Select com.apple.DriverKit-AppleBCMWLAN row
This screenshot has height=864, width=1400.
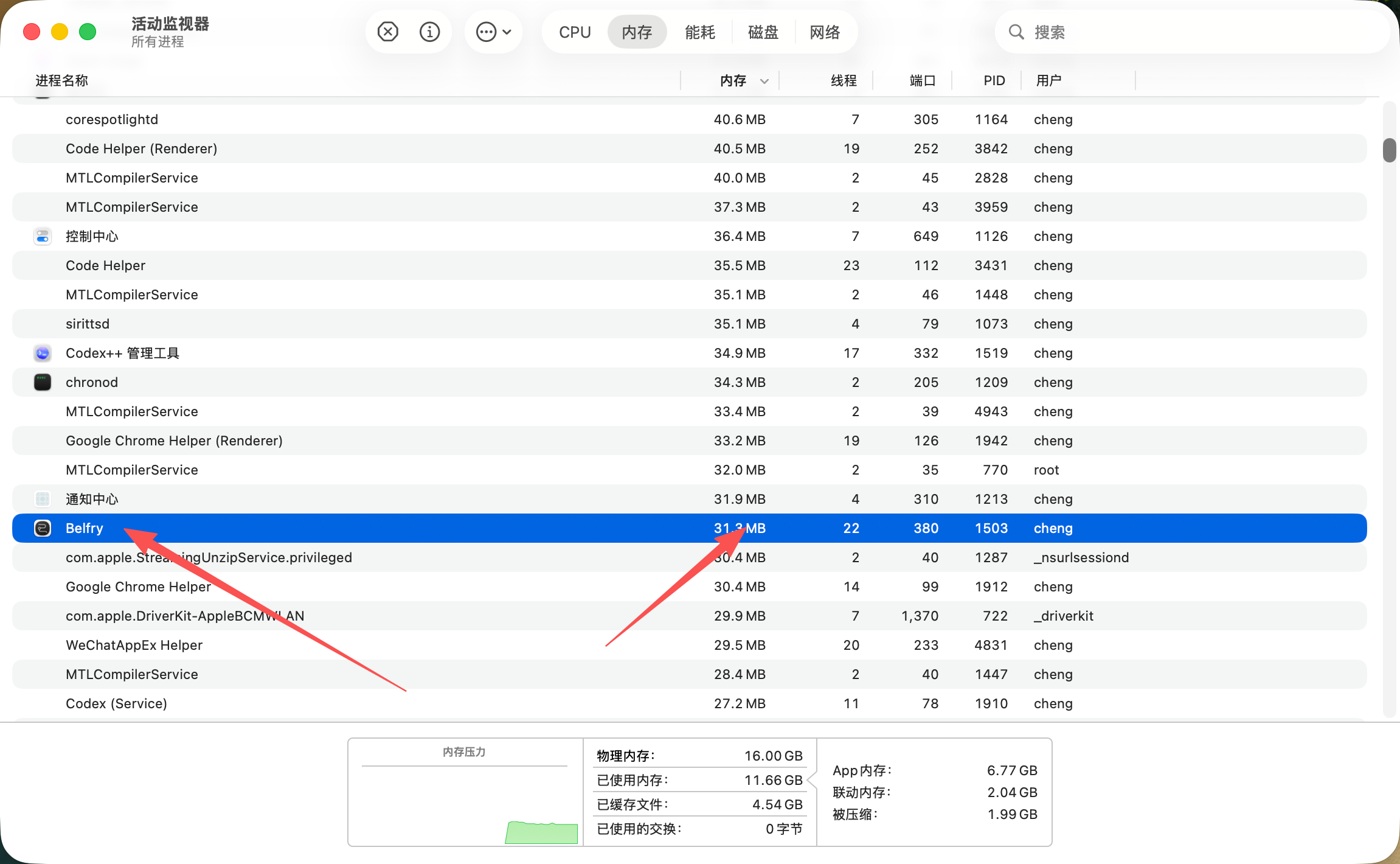pyautogui.click(x=690, y=616)
